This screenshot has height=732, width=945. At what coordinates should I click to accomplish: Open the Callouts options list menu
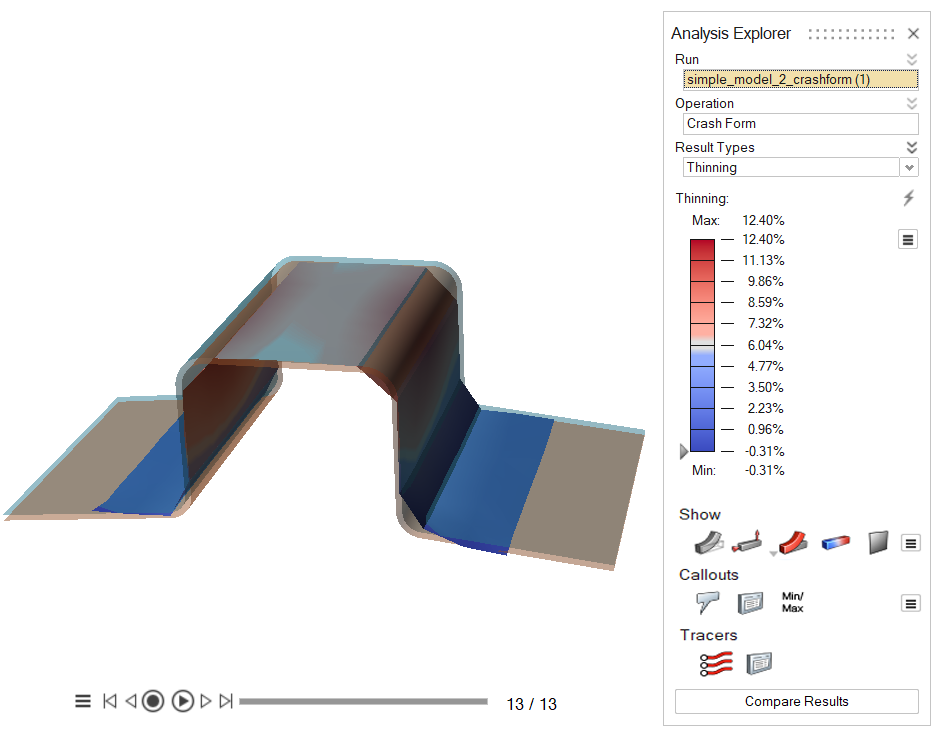[910, 603]
